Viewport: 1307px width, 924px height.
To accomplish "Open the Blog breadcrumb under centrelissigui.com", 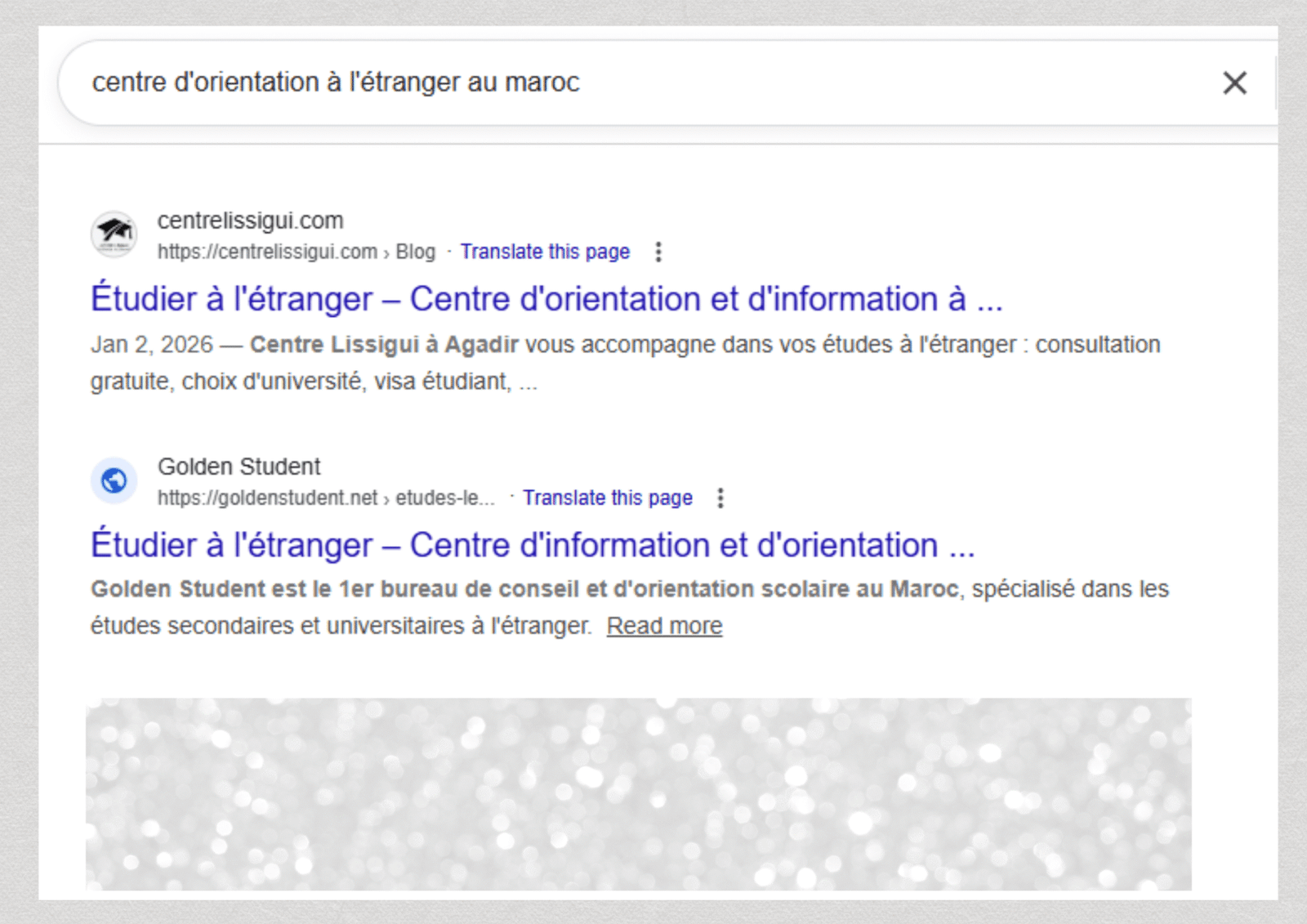I will pos(416,252).
